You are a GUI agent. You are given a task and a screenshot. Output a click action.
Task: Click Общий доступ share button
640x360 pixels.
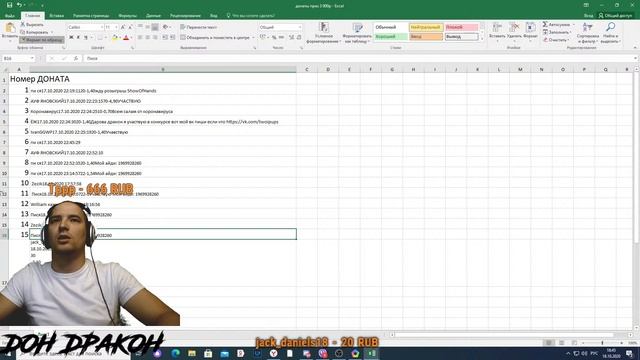click(616, 16)
